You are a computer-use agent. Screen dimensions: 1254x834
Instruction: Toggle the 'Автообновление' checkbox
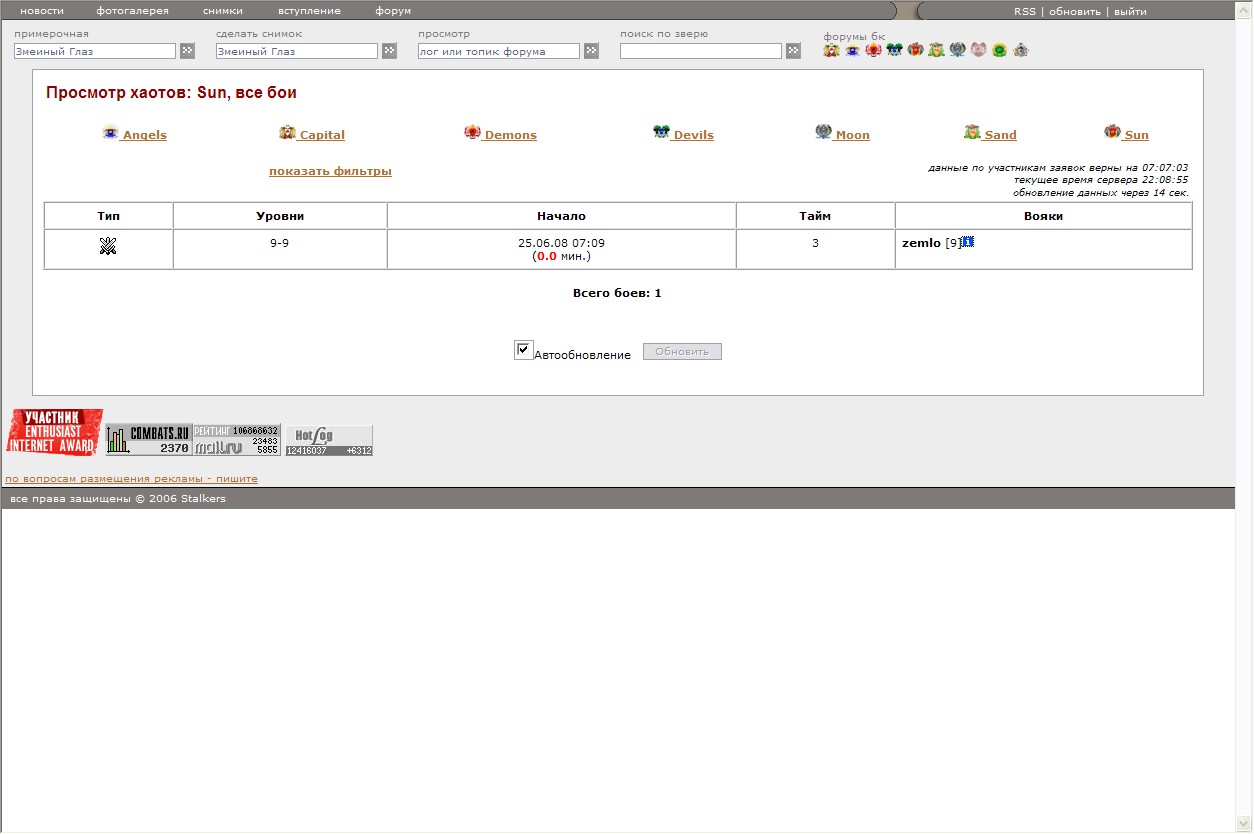523,350
